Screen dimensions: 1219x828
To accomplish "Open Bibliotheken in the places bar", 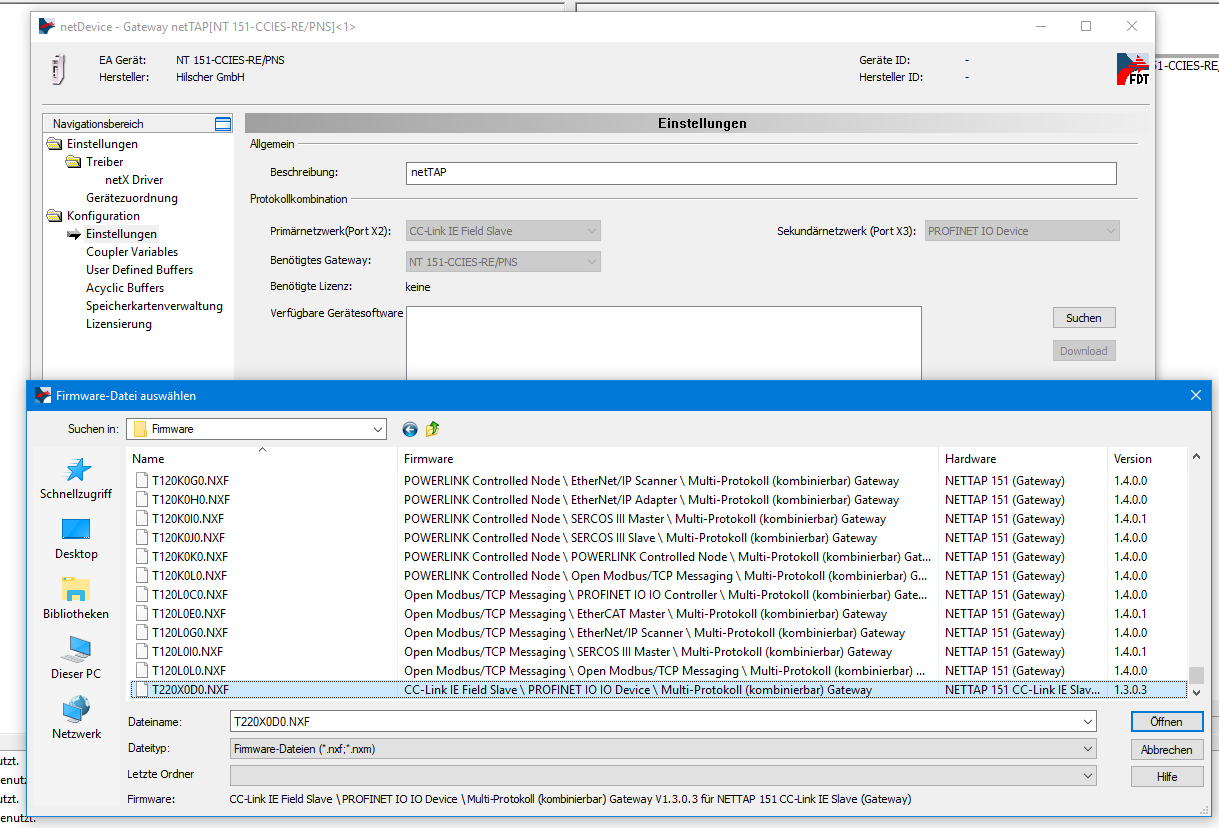I will click(x=76, y=599).
